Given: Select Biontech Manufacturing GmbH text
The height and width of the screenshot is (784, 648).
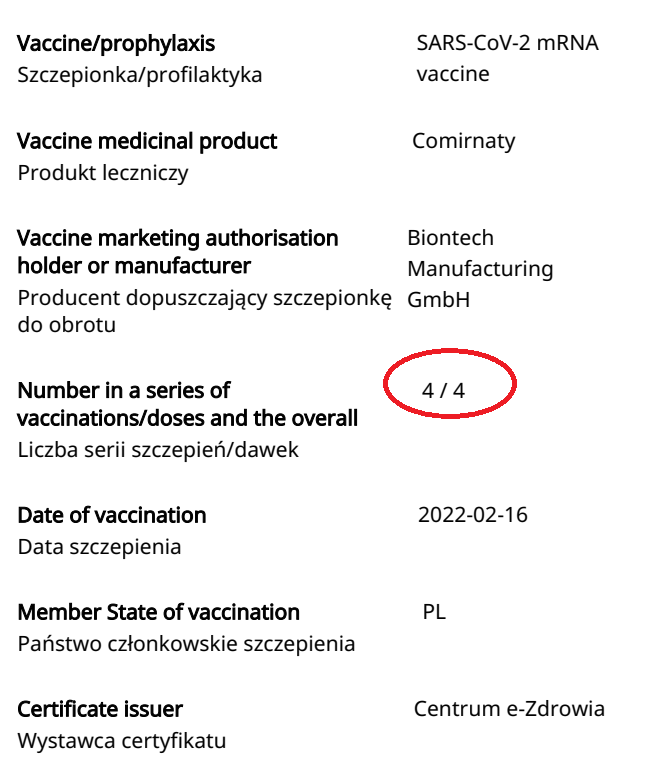Looking at the screenshot, I should point(480,268).
